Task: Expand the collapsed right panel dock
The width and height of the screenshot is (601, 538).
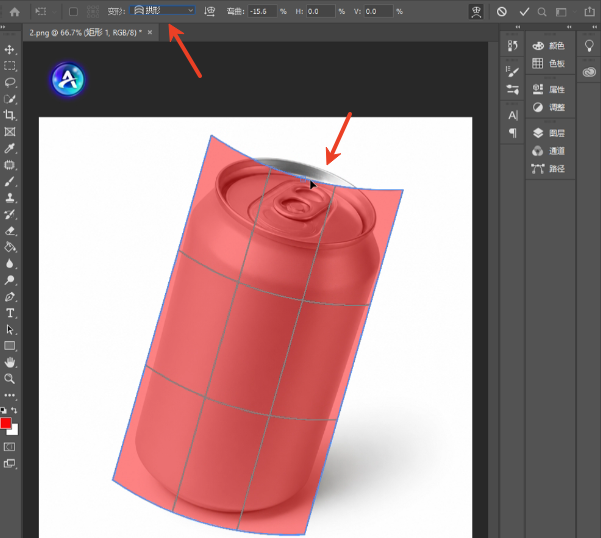Action: tap(594, 27)
